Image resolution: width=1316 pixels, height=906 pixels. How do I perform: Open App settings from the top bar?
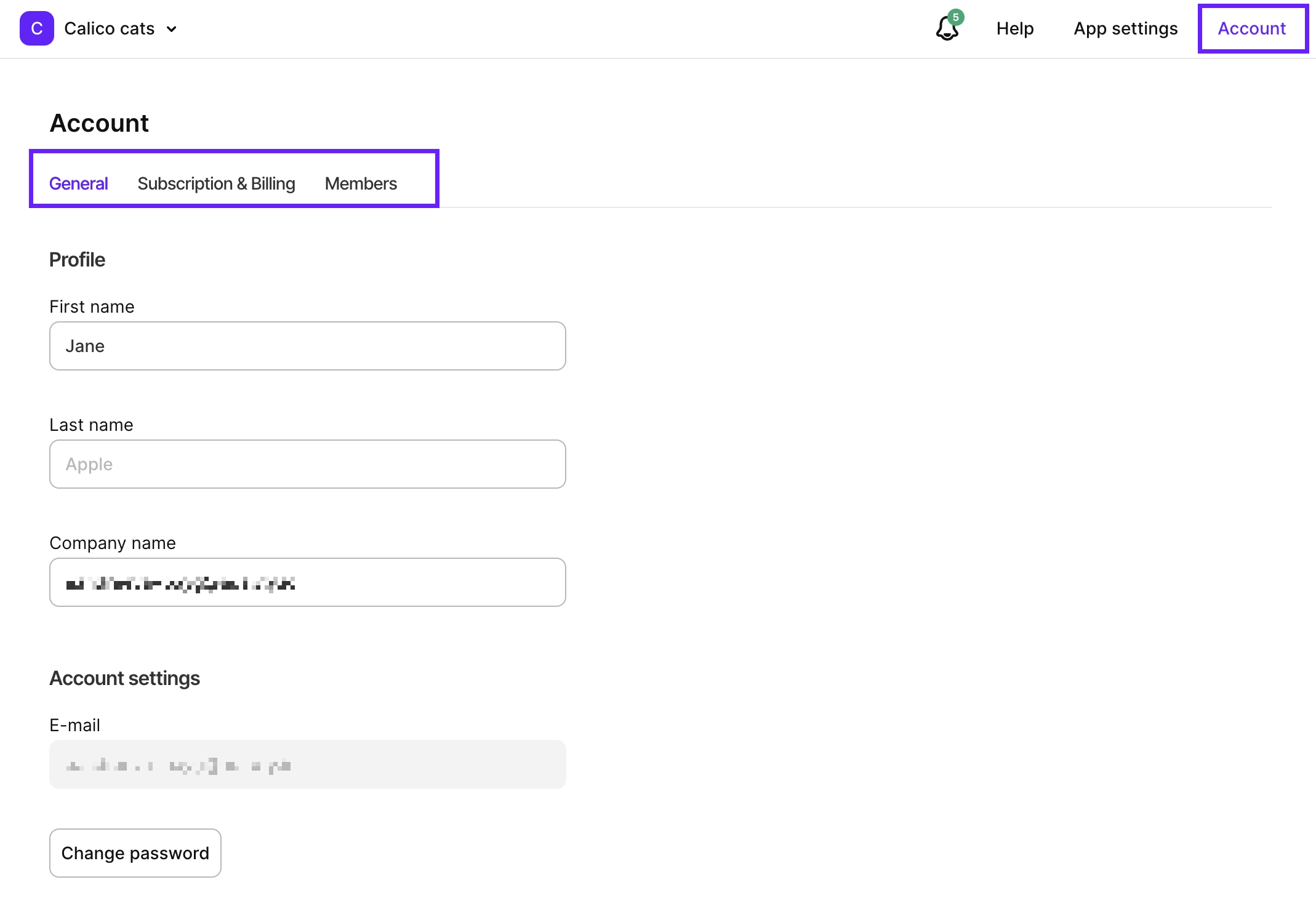click(x=1125, y=28)
